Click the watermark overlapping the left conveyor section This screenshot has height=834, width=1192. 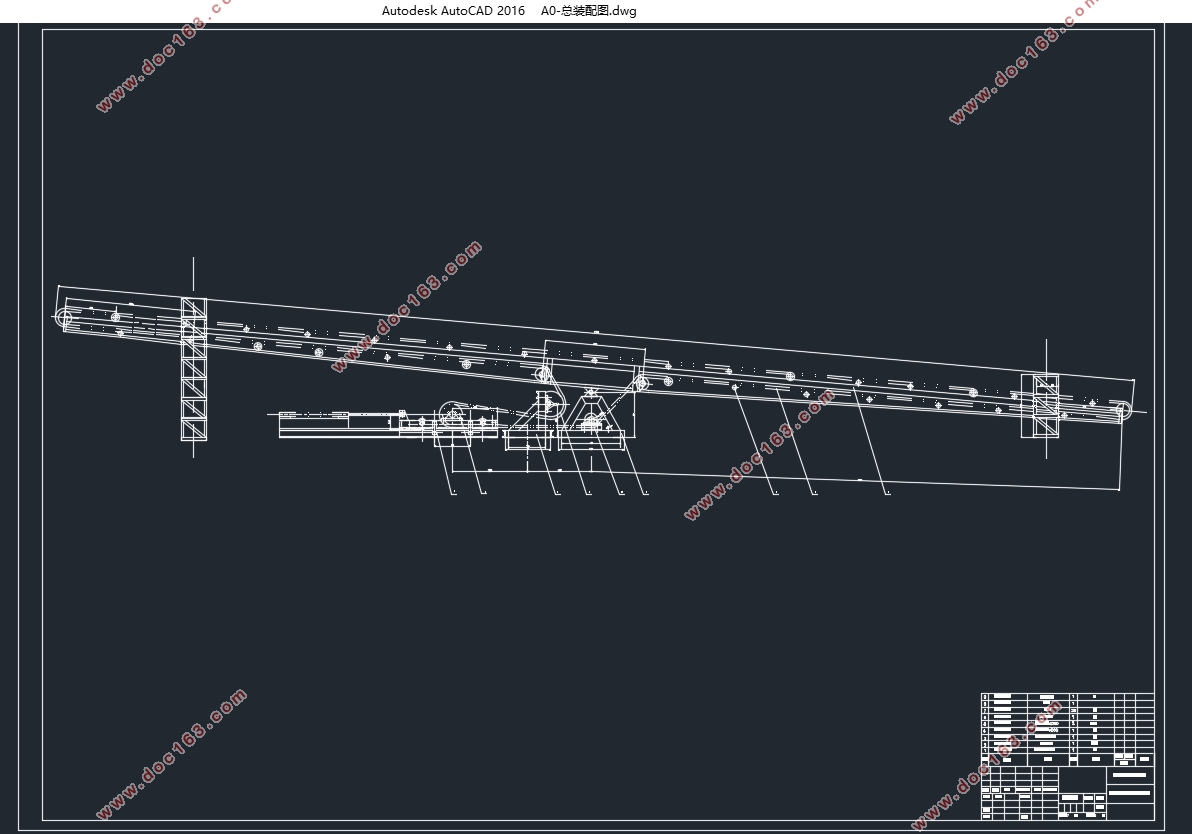[406, 306]
